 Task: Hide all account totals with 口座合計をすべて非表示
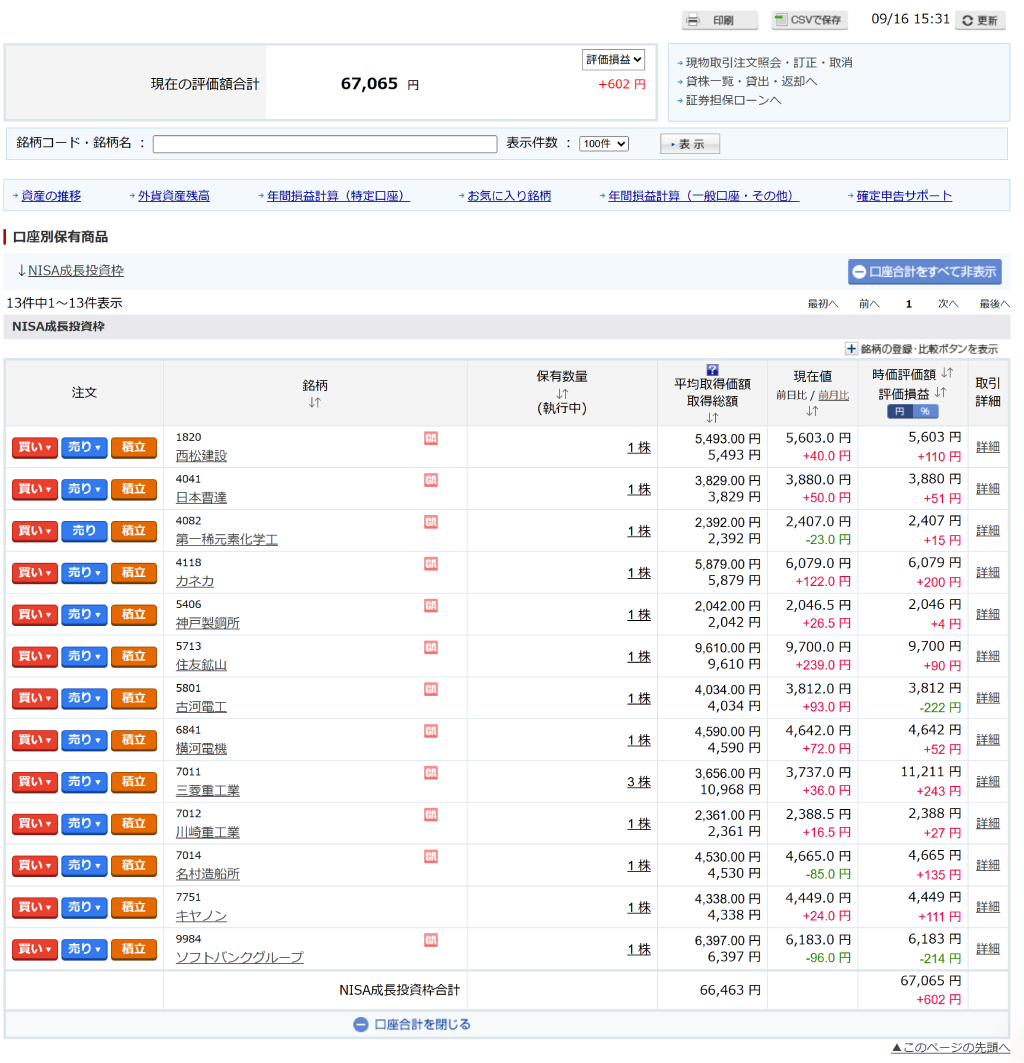pyautogui.click(x=924, y=272)
